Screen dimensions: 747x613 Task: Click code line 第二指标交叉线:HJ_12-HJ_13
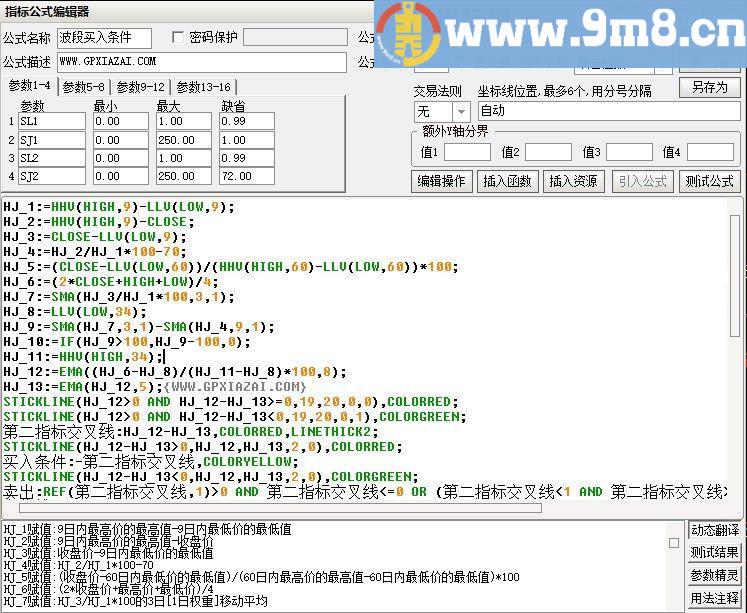pos(191,432)
